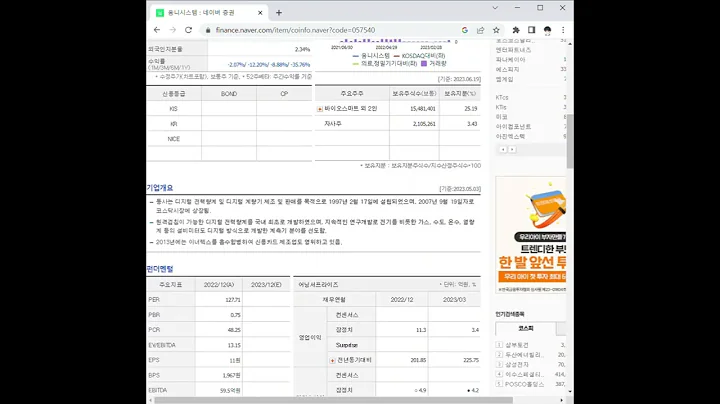The image size is (720, 404).
Task: Open a new tab with the plus button
Action: pos(279,13)
